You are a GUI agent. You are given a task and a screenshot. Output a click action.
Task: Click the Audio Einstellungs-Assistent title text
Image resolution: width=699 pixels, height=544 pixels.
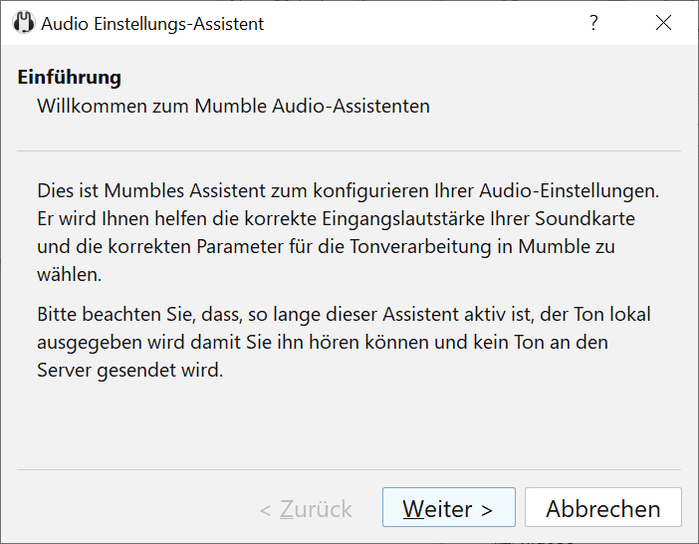152,24
